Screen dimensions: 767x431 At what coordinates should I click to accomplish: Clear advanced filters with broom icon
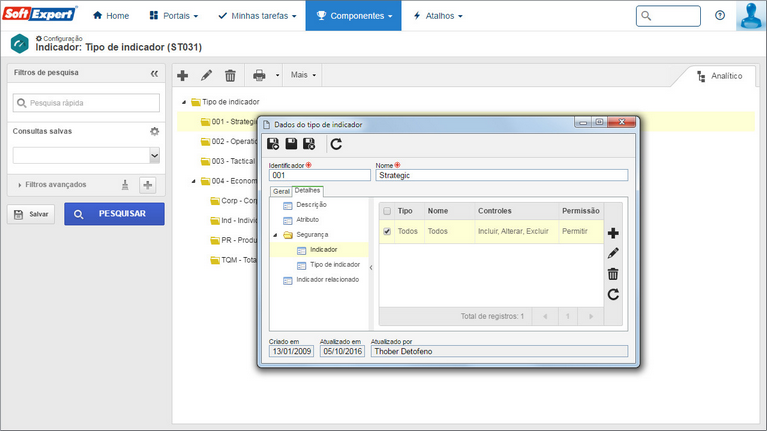click(x=125, y=185)
